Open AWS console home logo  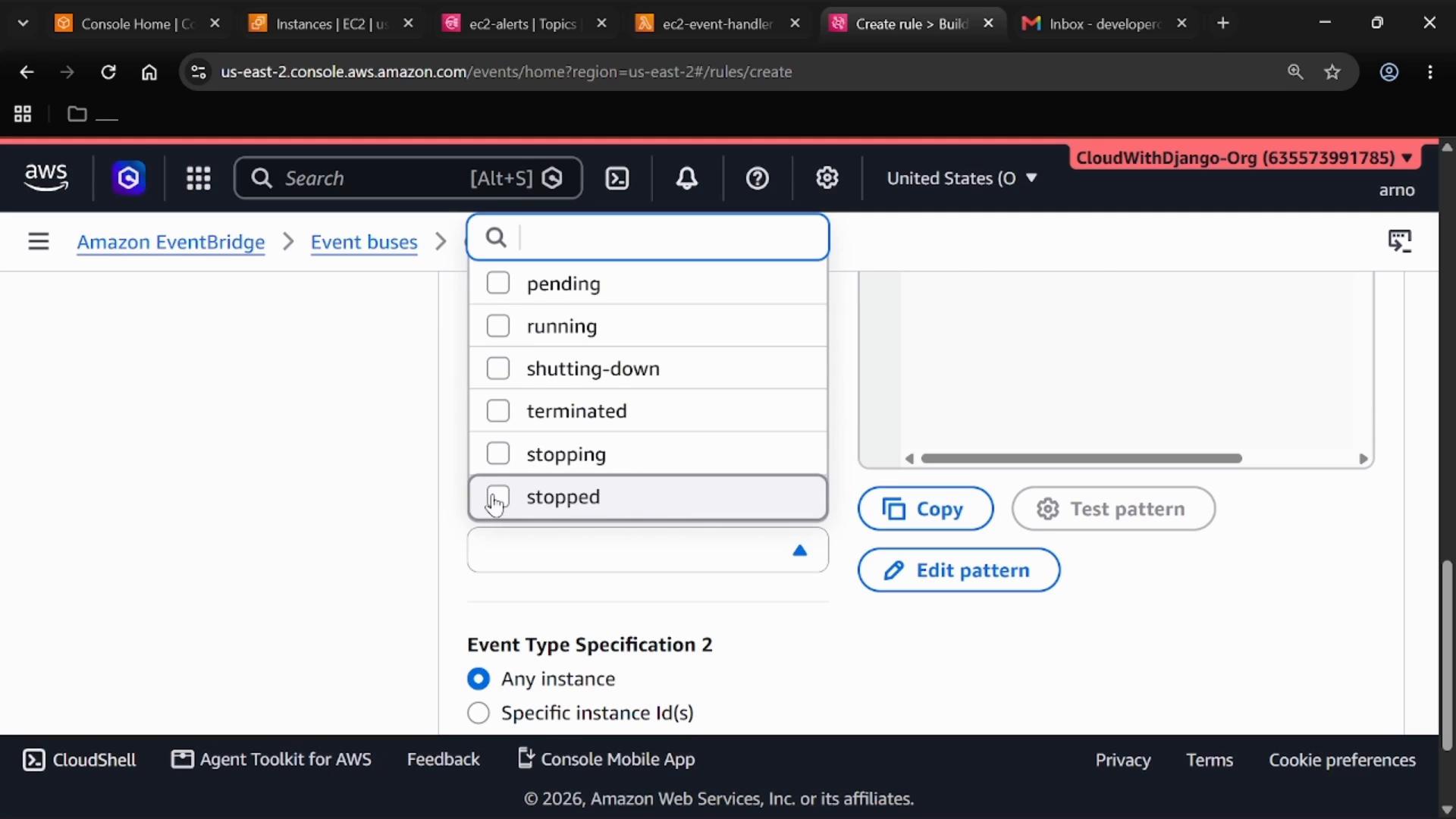(x=46, y=178)
